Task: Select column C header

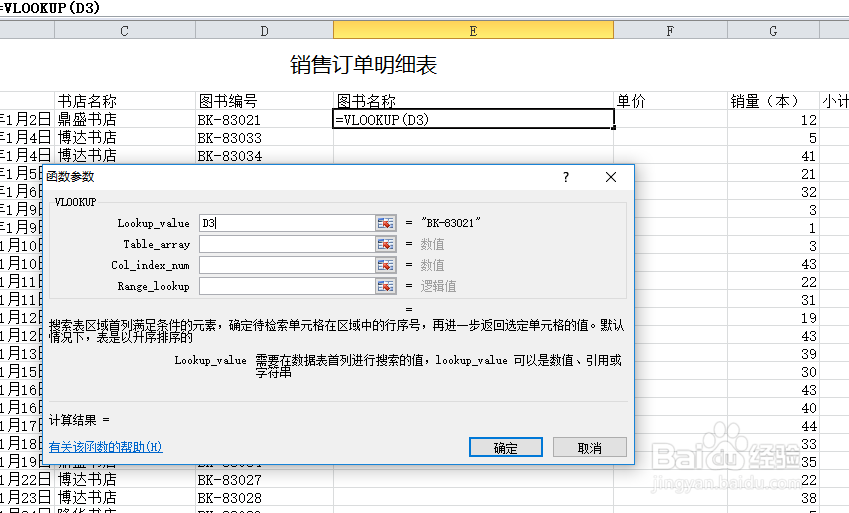Action: click(x=125, y=31)
